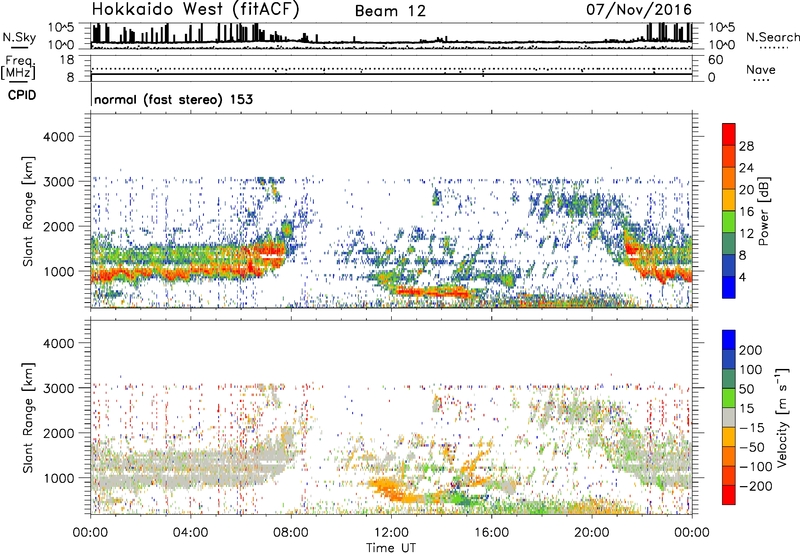The width and height of the screenshot is (800, 554).
Task: Click the blue bottom of power color bar
Action: tap(729, 287)
